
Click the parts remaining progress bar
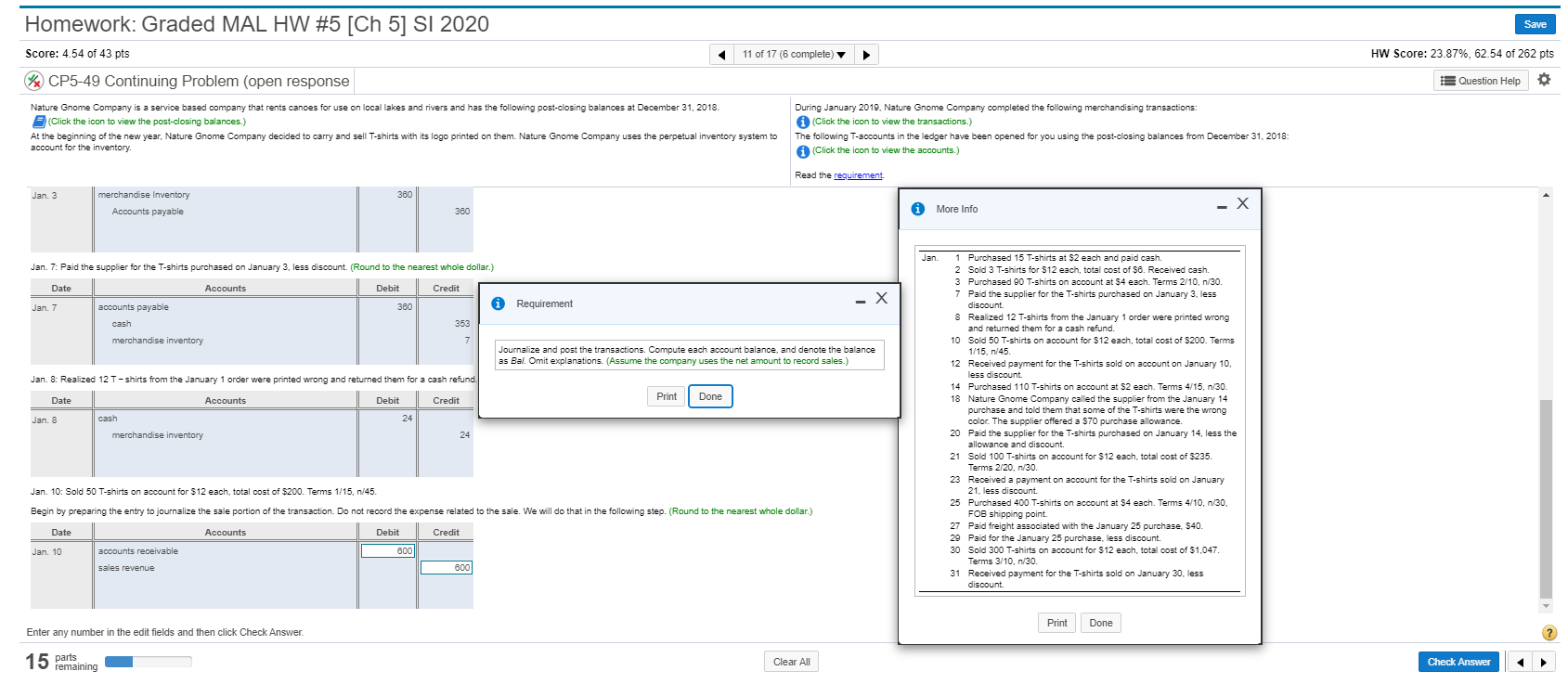coord(148,662)
